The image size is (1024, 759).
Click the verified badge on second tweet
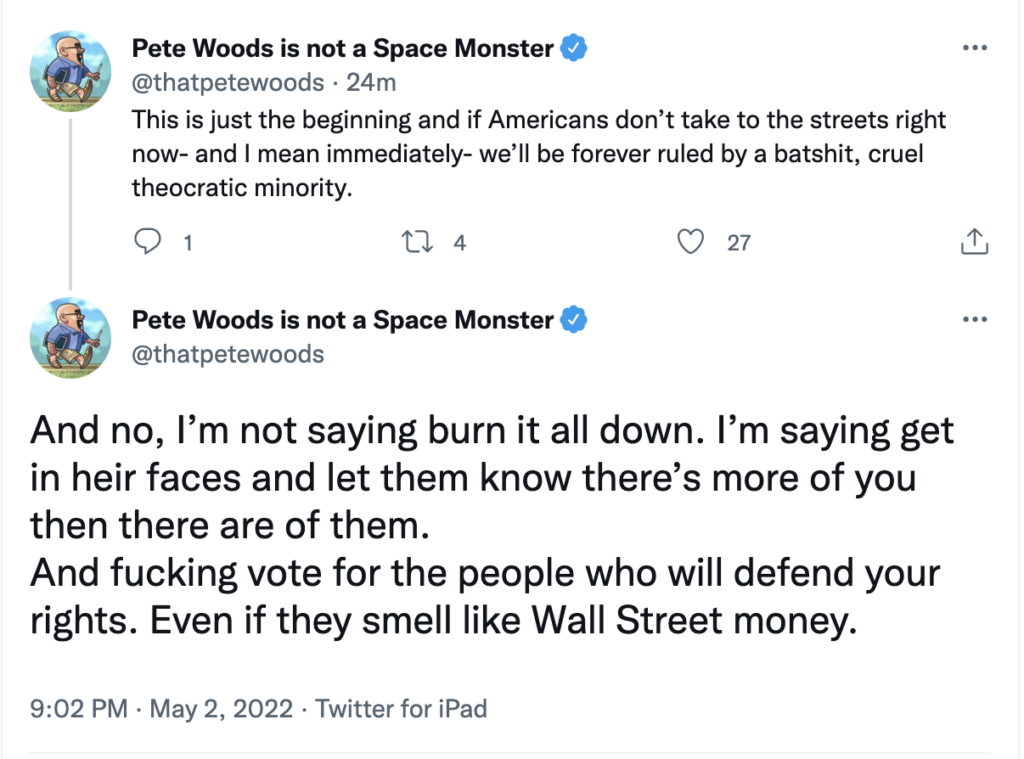[x=573, y=320]
